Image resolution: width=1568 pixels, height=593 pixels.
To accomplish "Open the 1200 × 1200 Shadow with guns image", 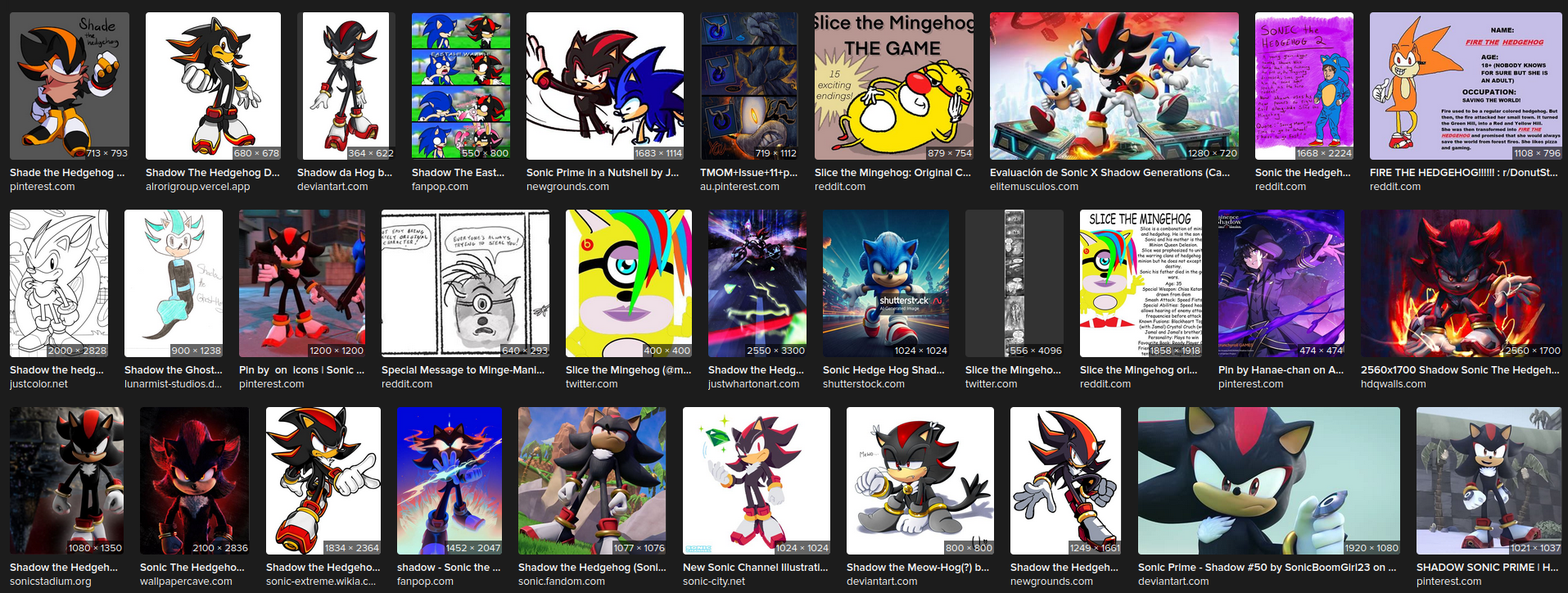I will (302, 283).
